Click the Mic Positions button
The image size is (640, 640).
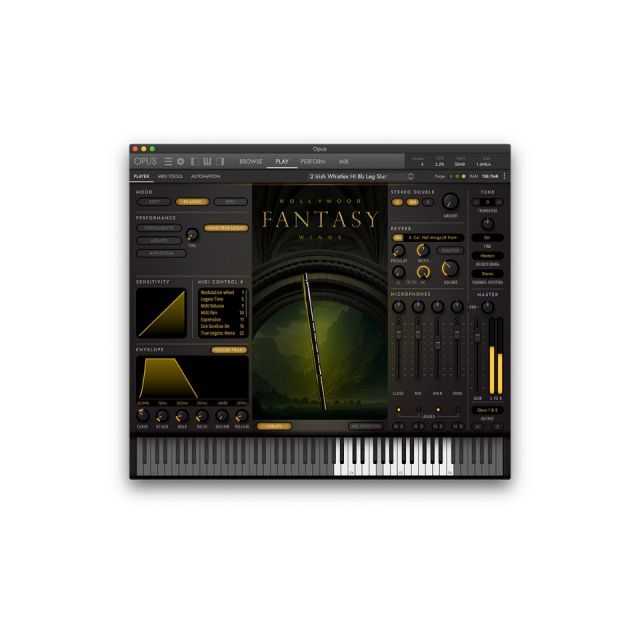coord(366,426)
